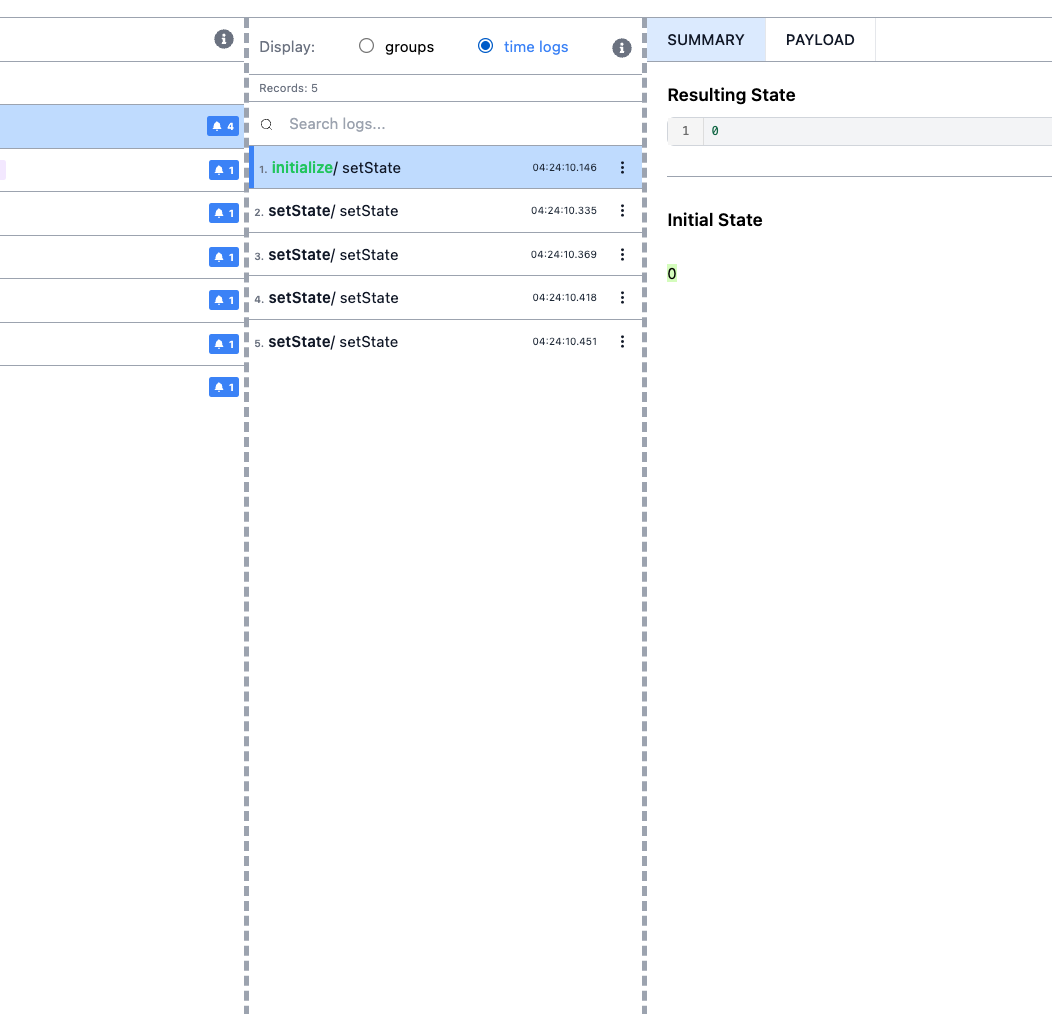The height and width of the screenshot is (1014, 1052).
Task: Open the kebab menu for the initialize log
Action: point(622,168)
